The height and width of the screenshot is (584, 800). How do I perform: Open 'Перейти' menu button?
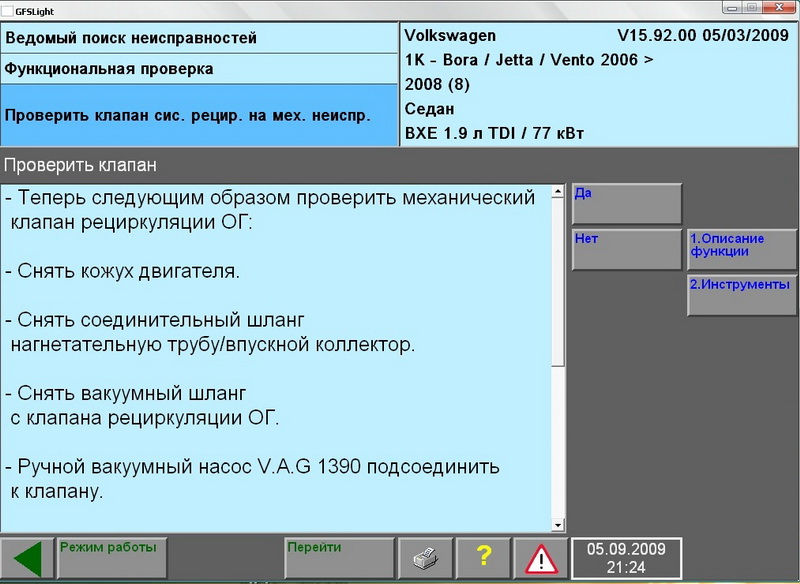[x=340, y=558]
